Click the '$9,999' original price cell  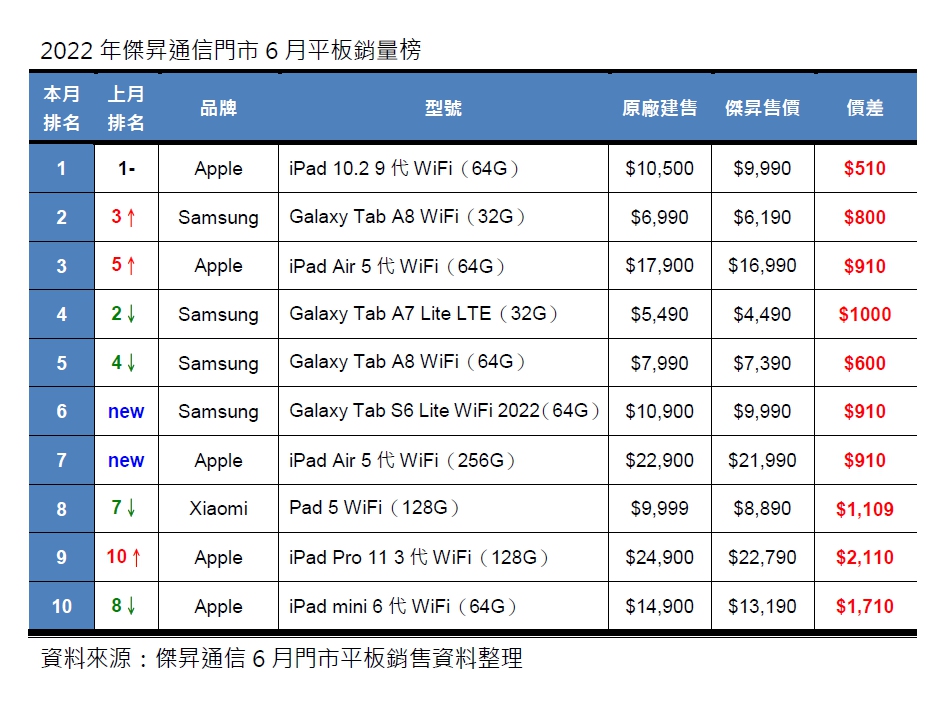click(659, 509)
